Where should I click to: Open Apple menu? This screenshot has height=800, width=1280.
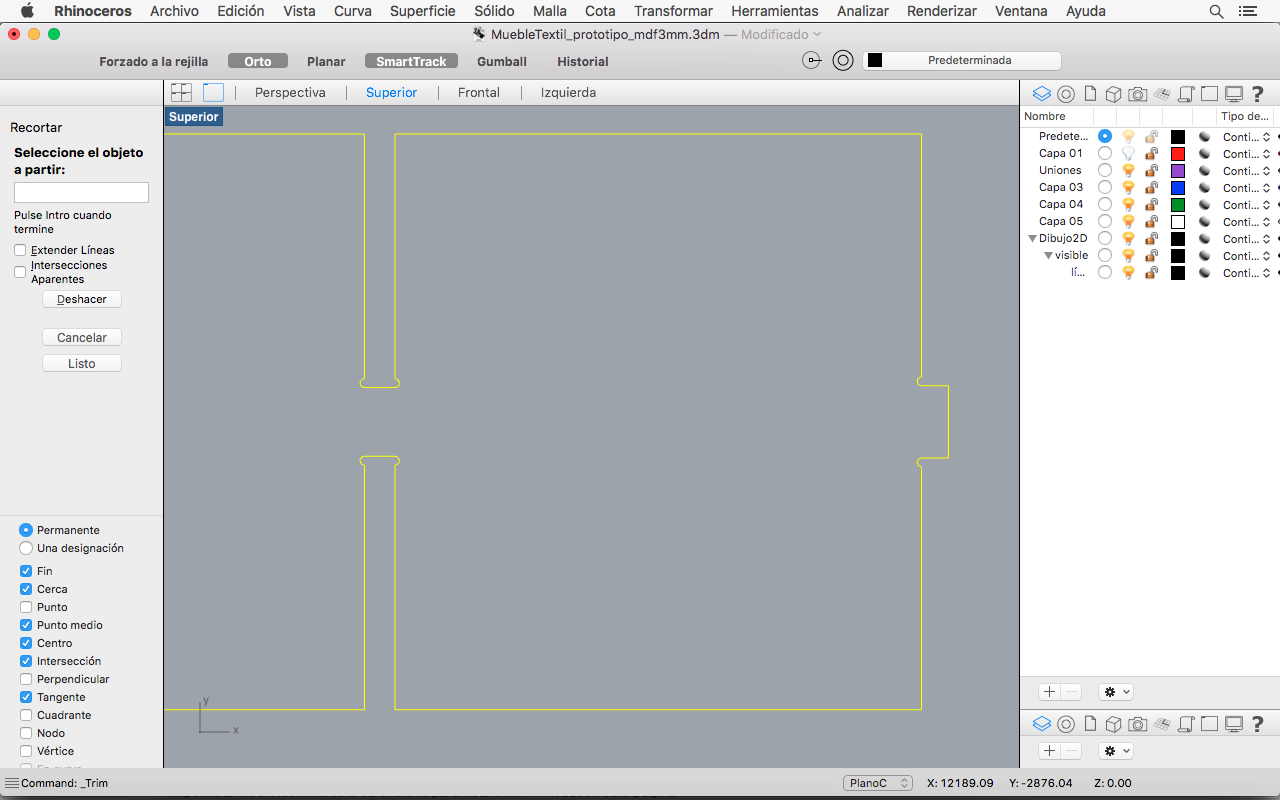click(27, 11)
